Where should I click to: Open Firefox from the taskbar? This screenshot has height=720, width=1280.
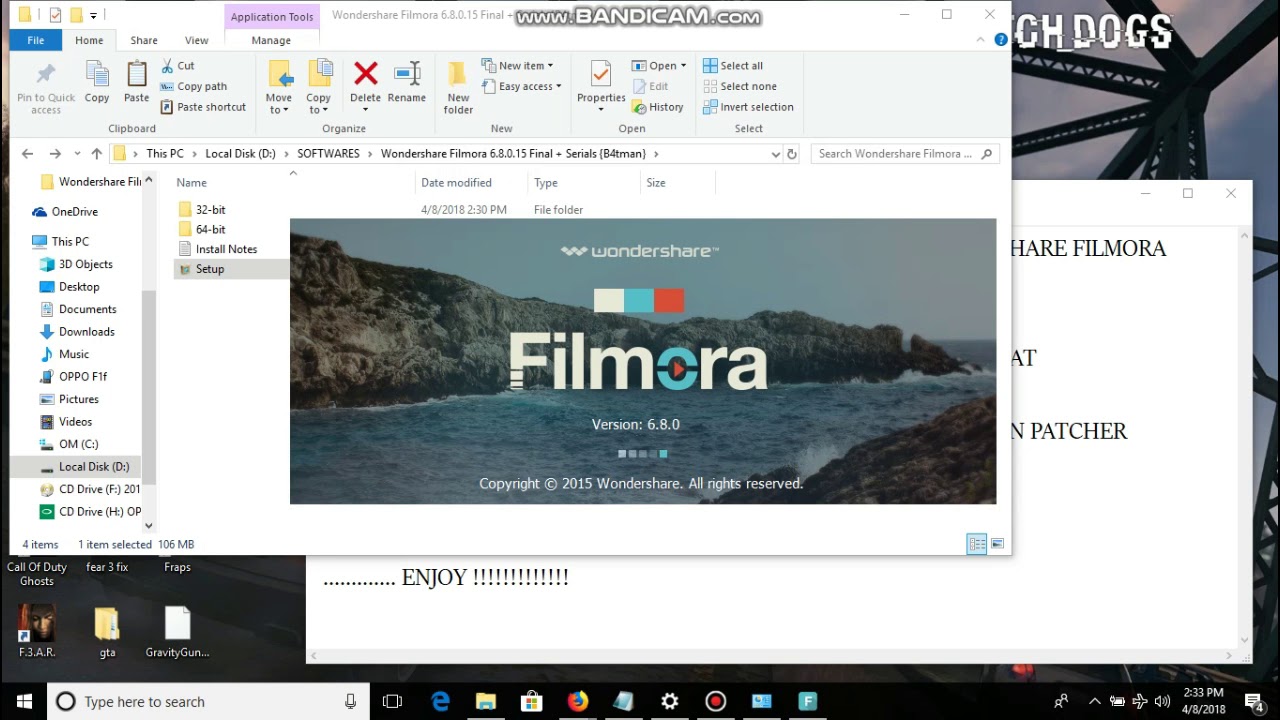coord(578,702)
